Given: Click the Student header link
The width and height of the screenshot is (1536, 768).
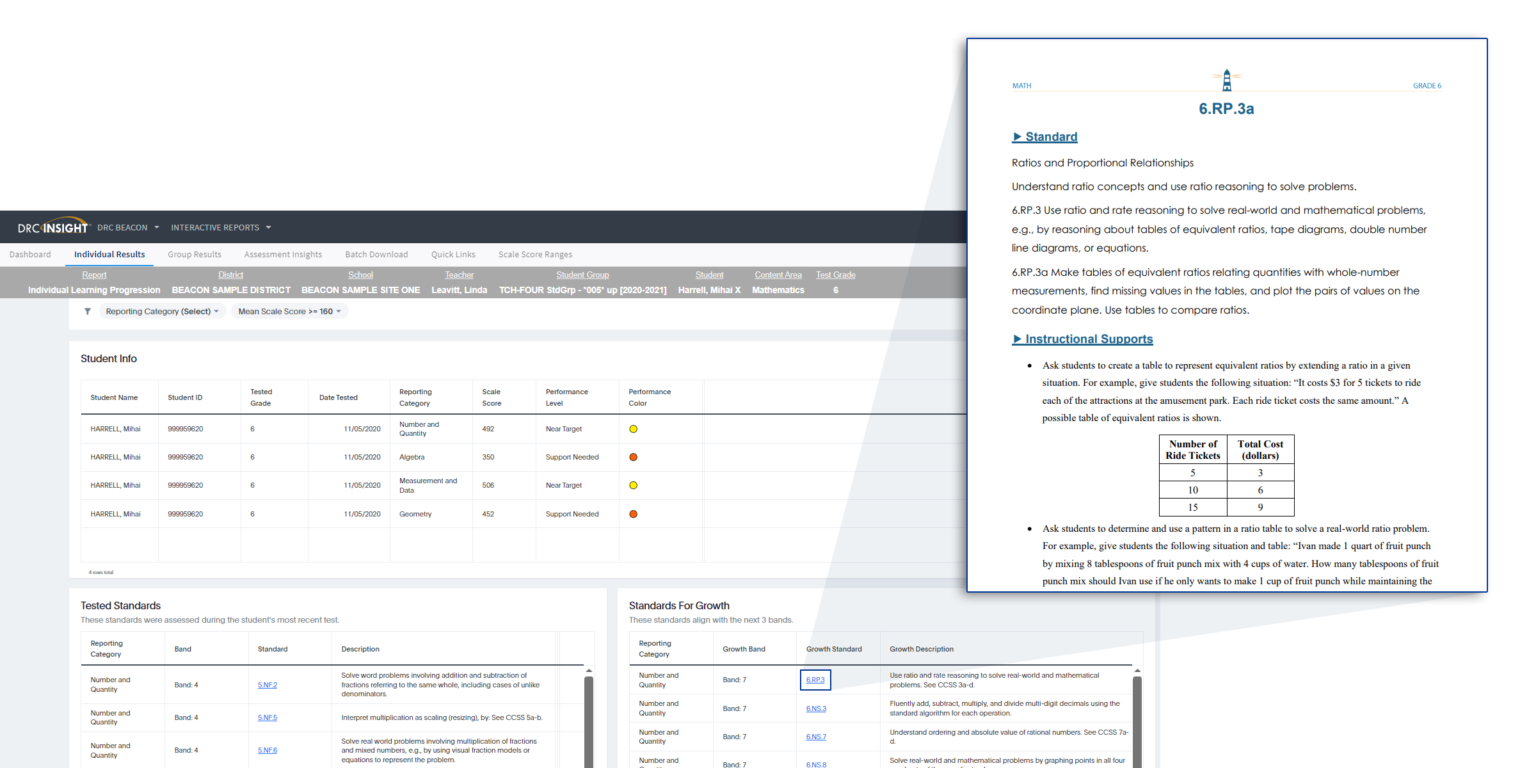Looking at the screenshot, I should pos(709,275).
